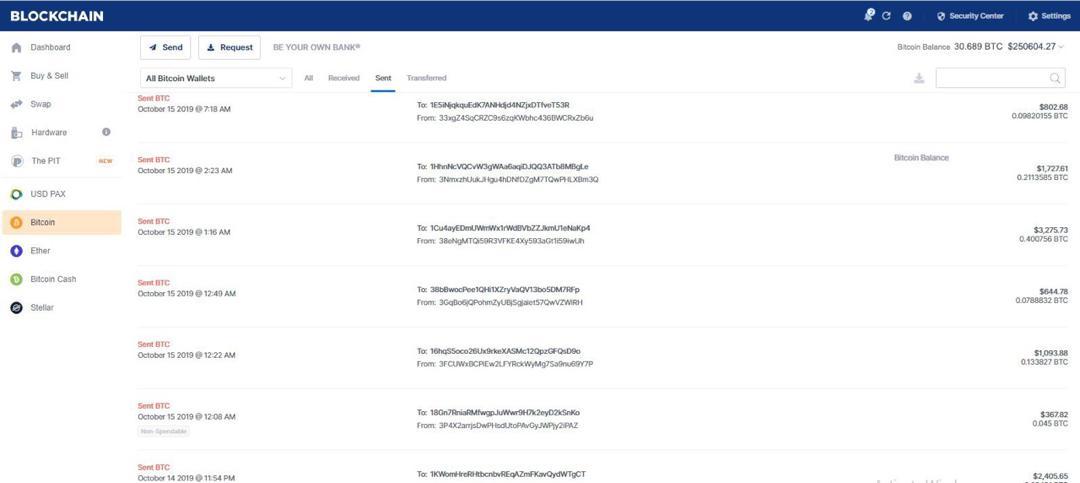Click the download transactions icon
This screenshot has width=1080, height=483.
tap(918, 79)
